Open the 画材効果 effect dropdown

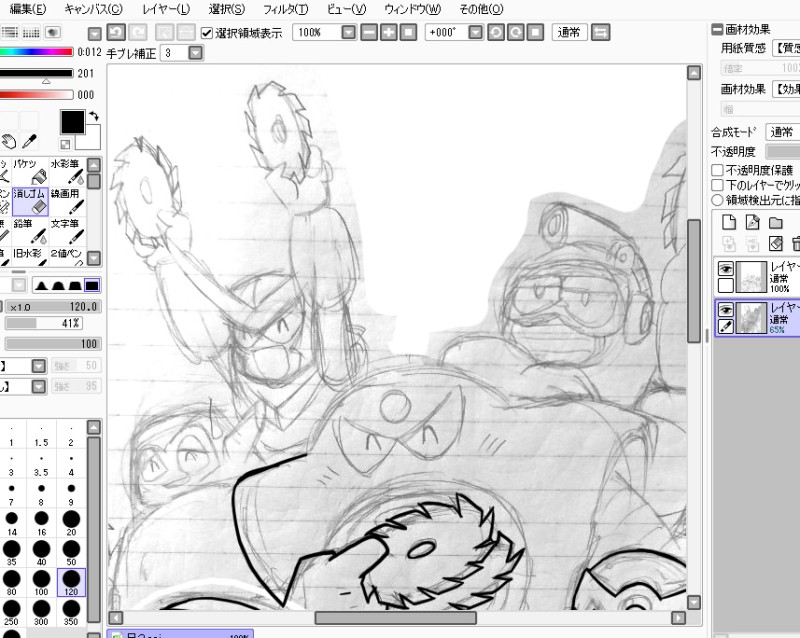[786, 89]
